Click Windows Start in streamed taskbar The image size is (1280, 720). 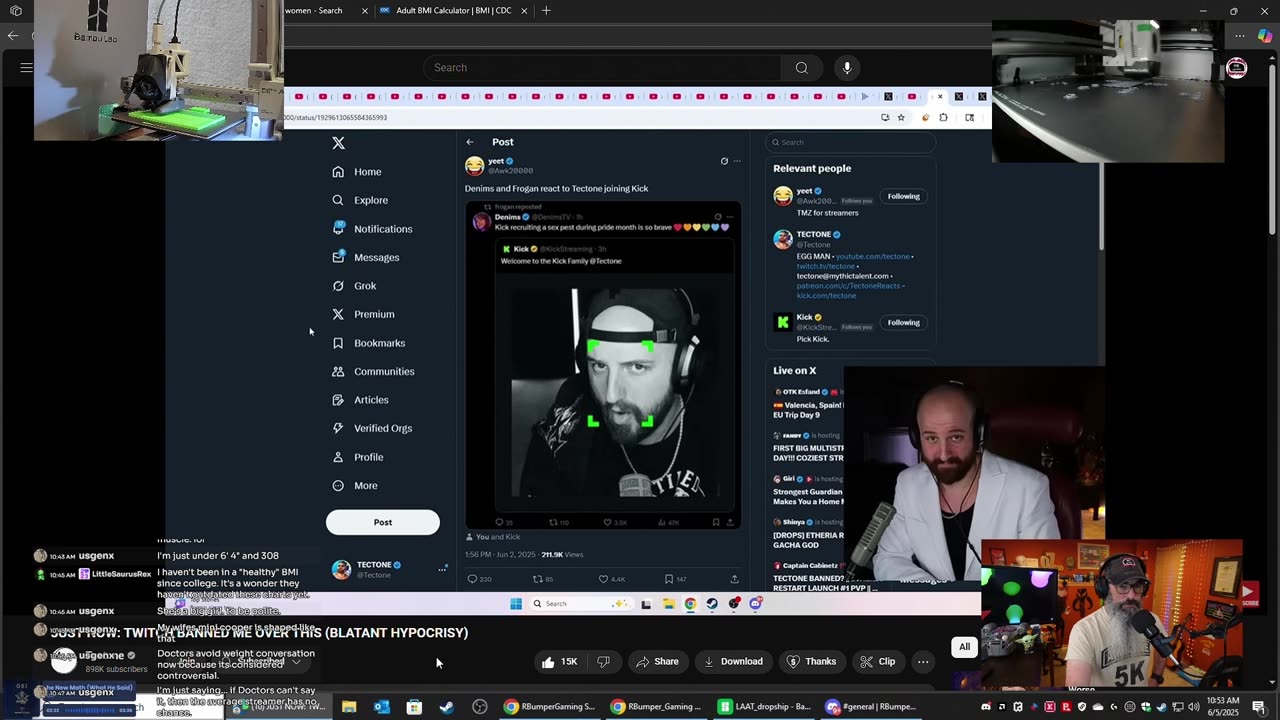click(516, 603)
